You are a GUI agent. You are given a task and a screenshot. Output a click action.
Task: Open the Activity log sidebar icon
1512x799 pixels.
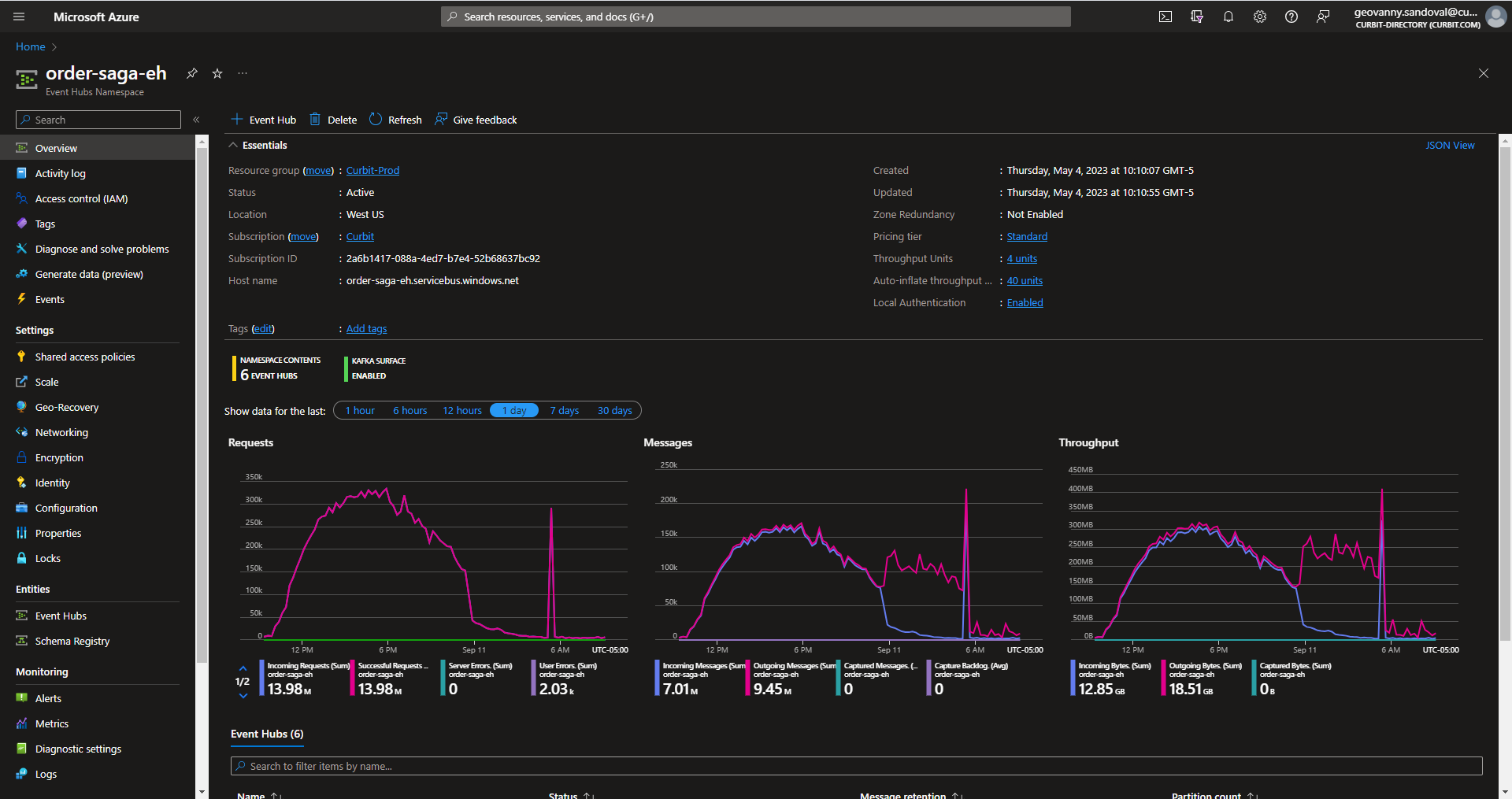pos(22,173)
